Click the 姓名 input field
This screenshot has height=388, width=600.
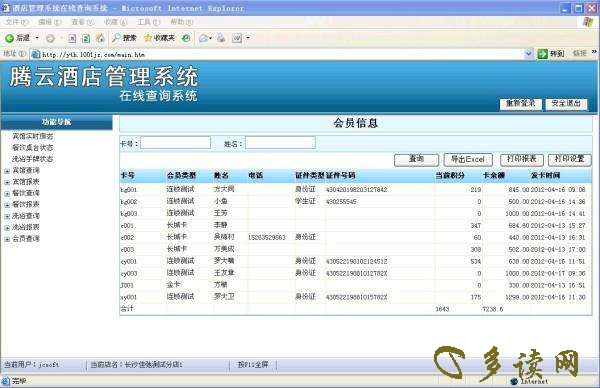click(x=280, y=143)
